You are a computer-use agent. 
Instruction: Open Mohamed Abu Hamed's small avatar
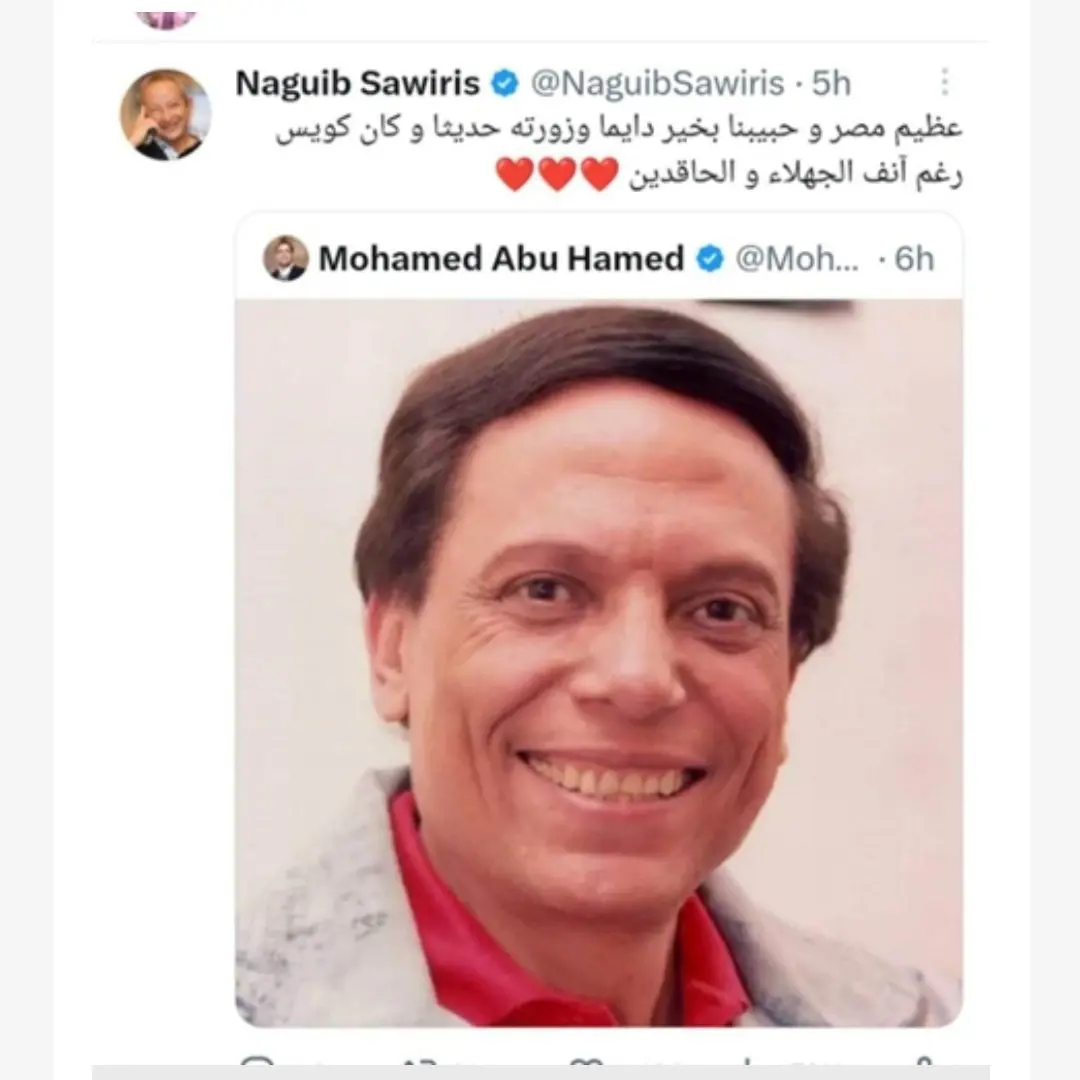pyautogui.click(x=285, y=258)
